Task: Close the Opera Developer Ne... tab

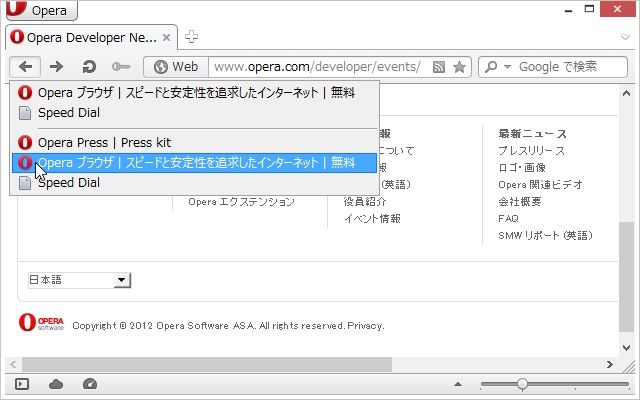Action: coord(167,38)
